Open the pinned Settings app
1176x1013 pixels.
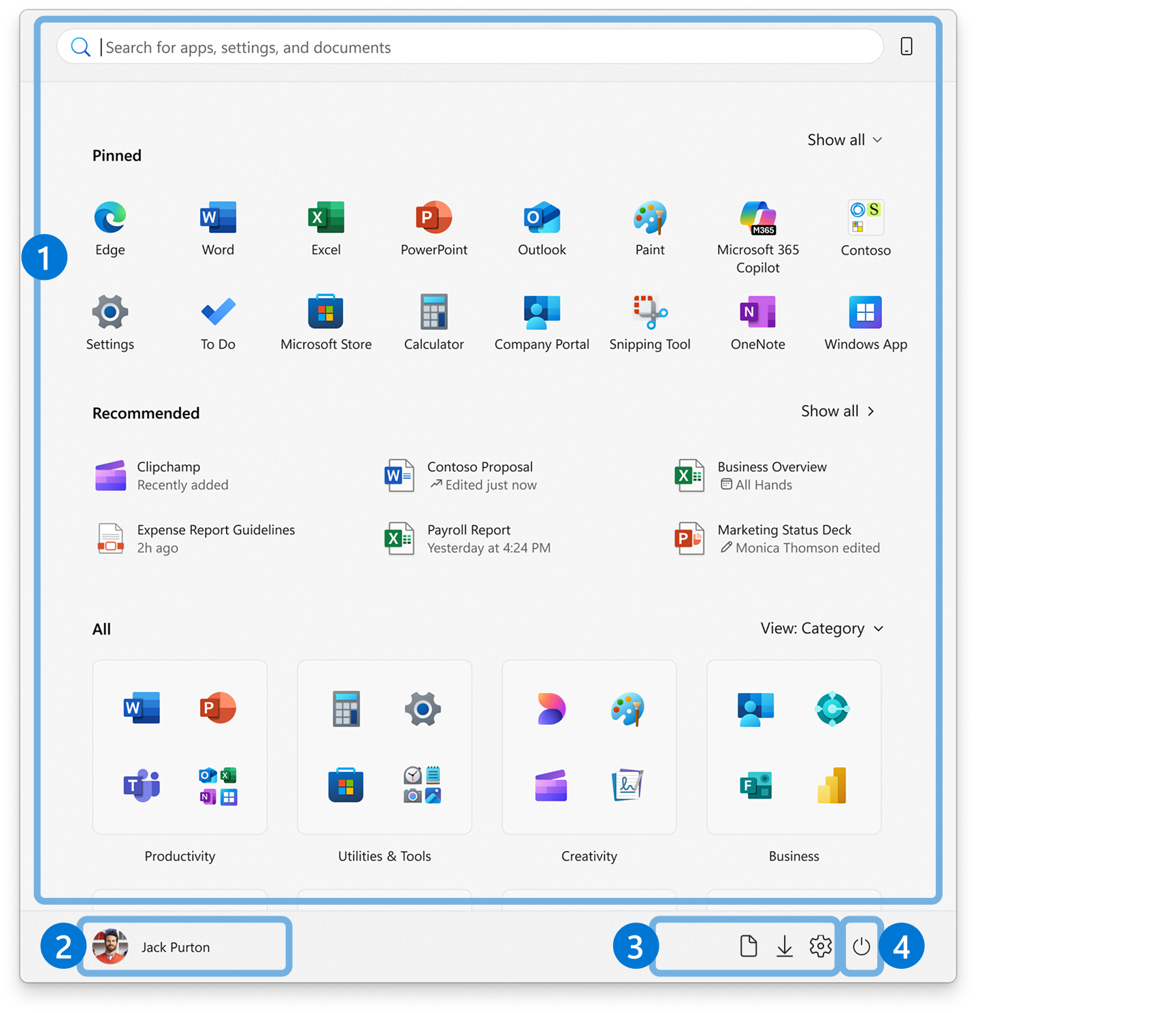(x=110, y=323)
